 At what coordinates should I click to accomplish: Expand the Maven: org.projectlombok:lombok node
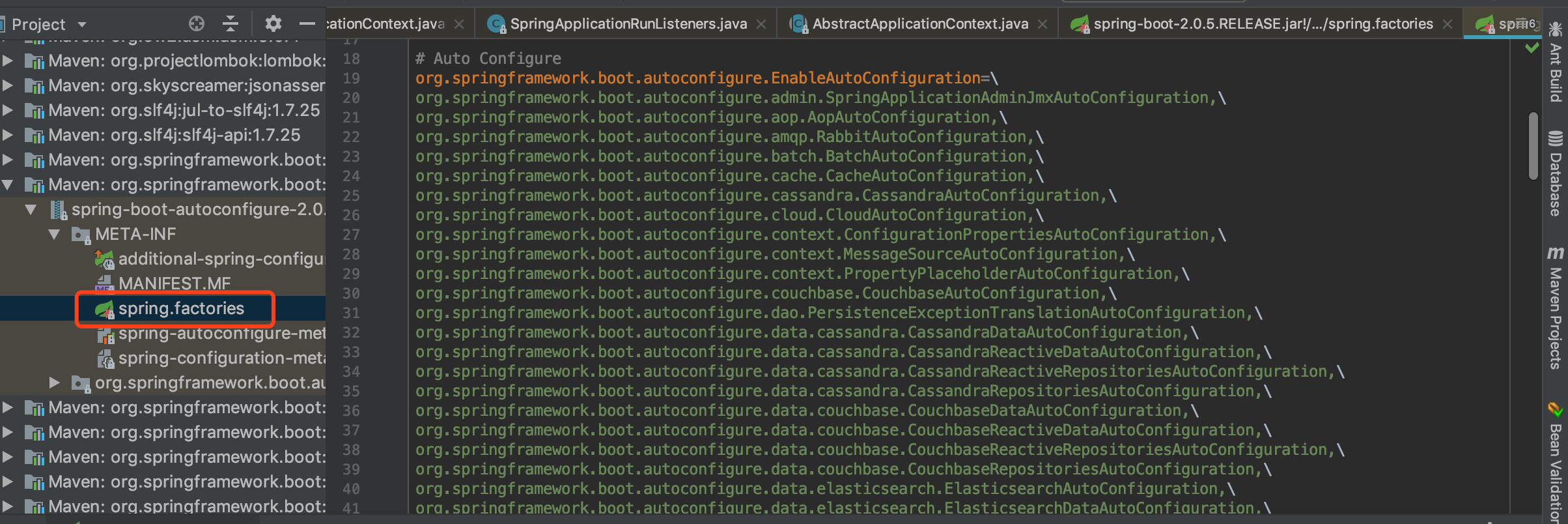tap(8, 61)
